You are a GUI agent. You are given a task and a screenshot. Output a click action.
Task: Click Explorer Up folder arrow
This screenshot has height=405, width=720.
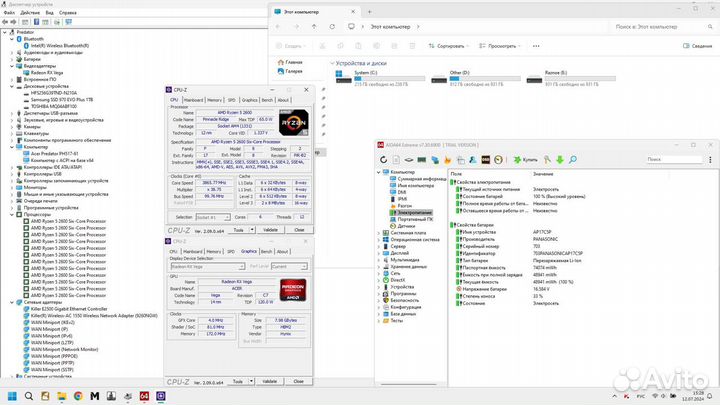coord(314,27)
